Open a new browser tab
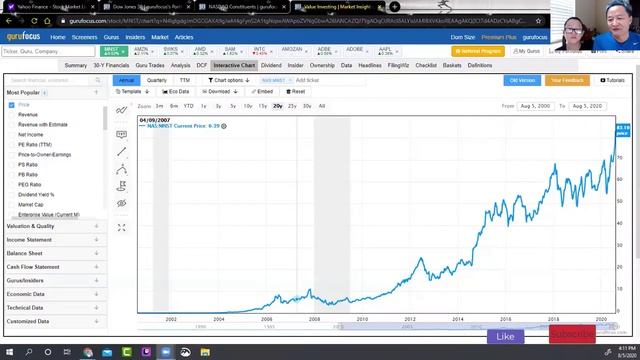Image resolution: width=640 pixels, height=360 pixels. pyautogui.click(x=394, y=7)
